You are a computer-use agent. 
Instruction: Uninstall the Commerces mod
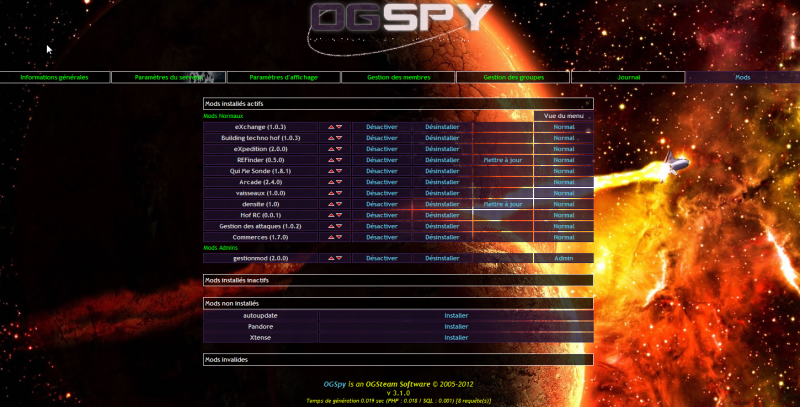pyautogui.click(x=442, y=238)
